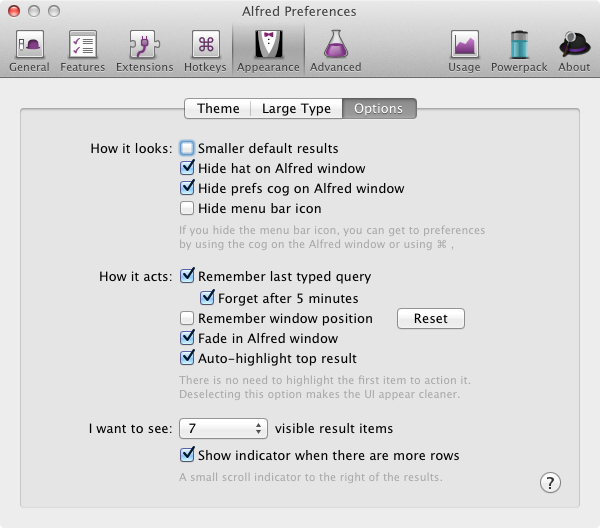Enable Remember window position checkbox
The image size is (600, 528).
tap(187, 318)
